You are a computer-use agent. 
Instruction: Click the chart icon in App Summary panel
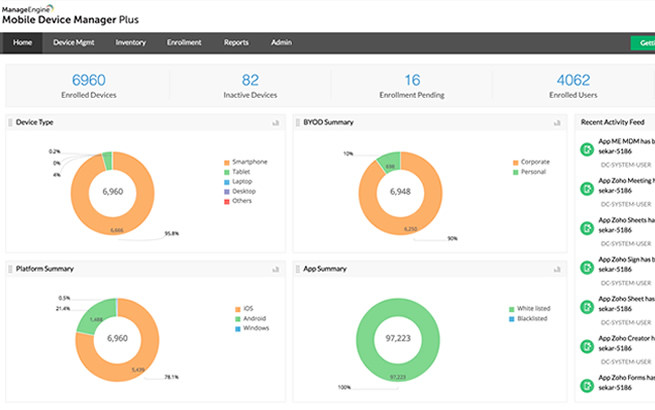pos(557,270)
